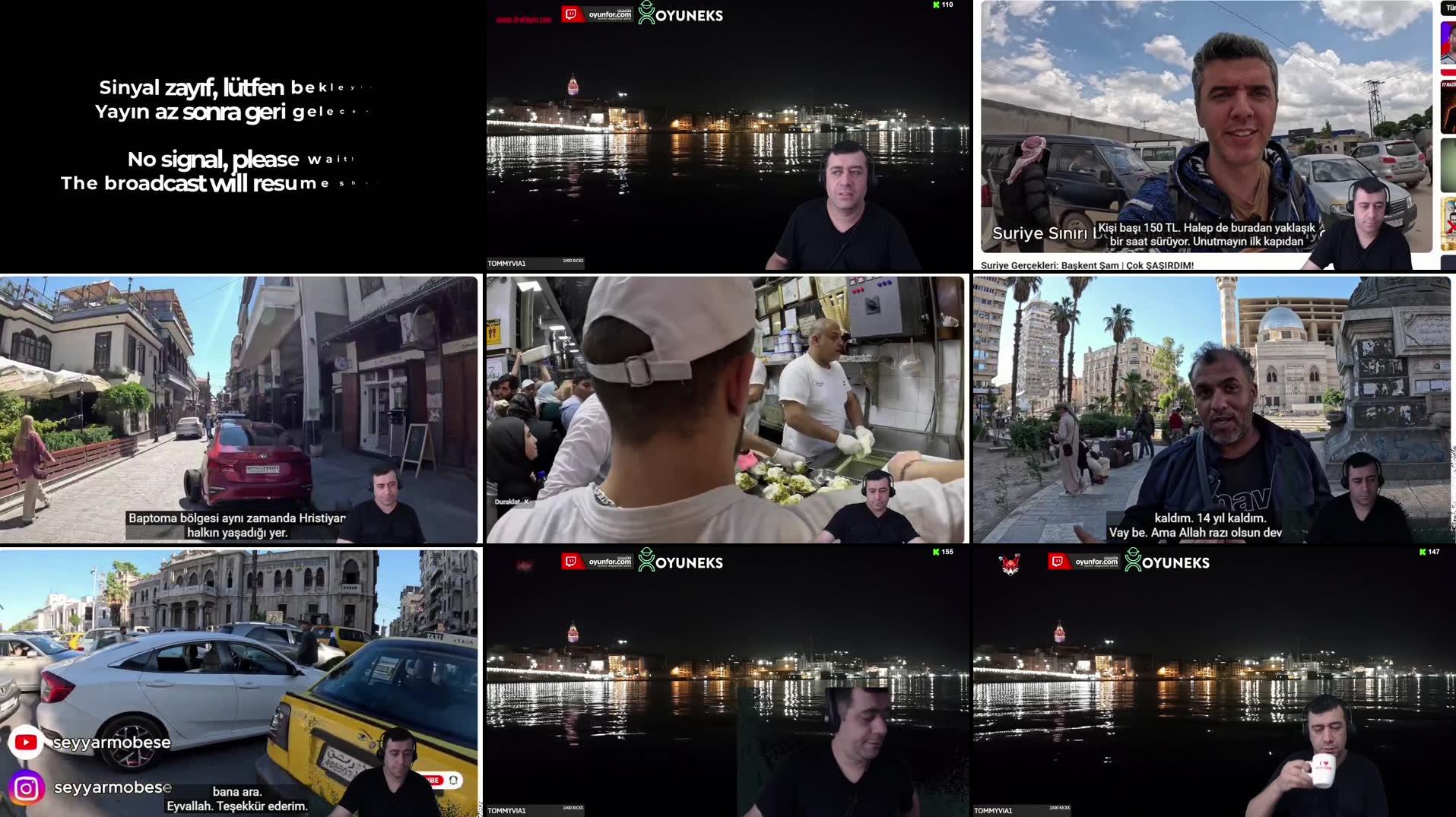Click the 'Suriye Sınırı' caption in the YouTube frame
This screenshot has width=1456, height=817.
[1039, 233]
